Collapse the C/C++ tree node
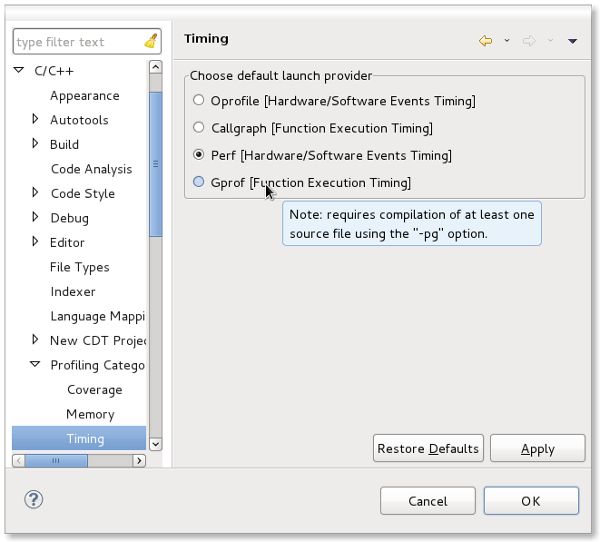The height and width of the screenshot is (542, 600). tap(19, 70)
